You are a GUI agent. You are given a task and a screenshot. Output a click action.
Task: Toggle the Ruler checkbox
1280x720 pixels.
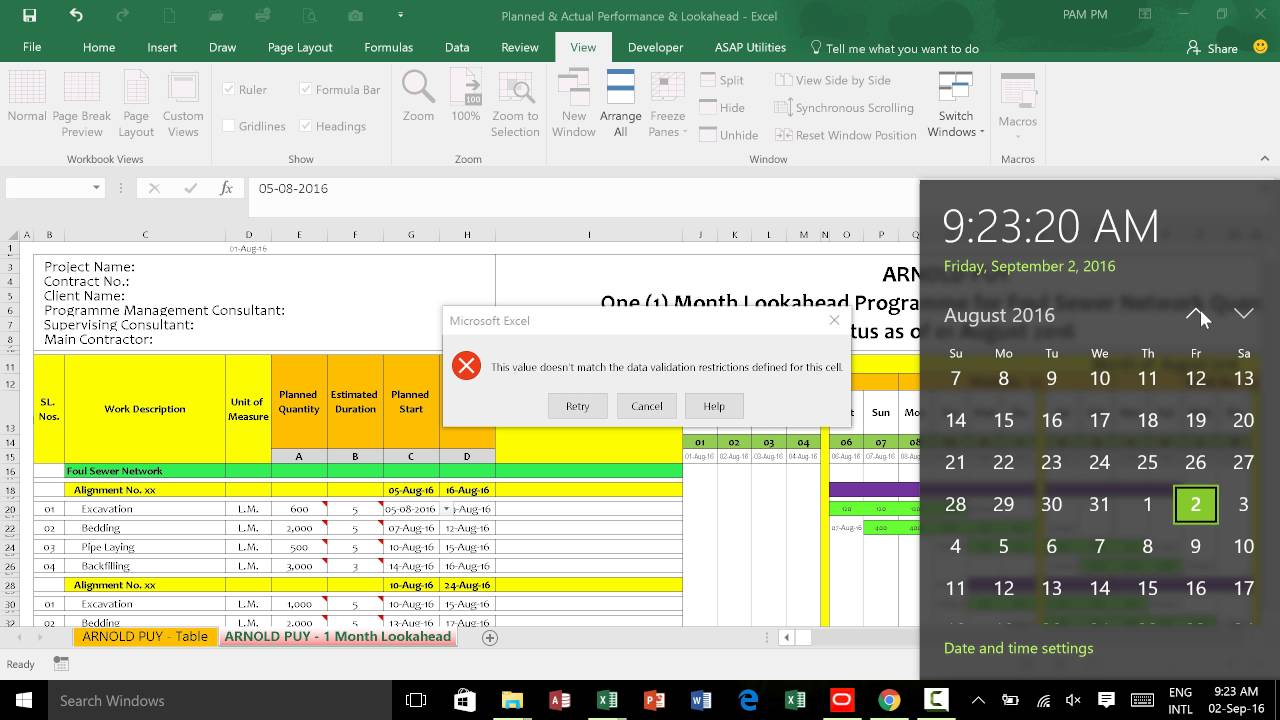(229, 89)
